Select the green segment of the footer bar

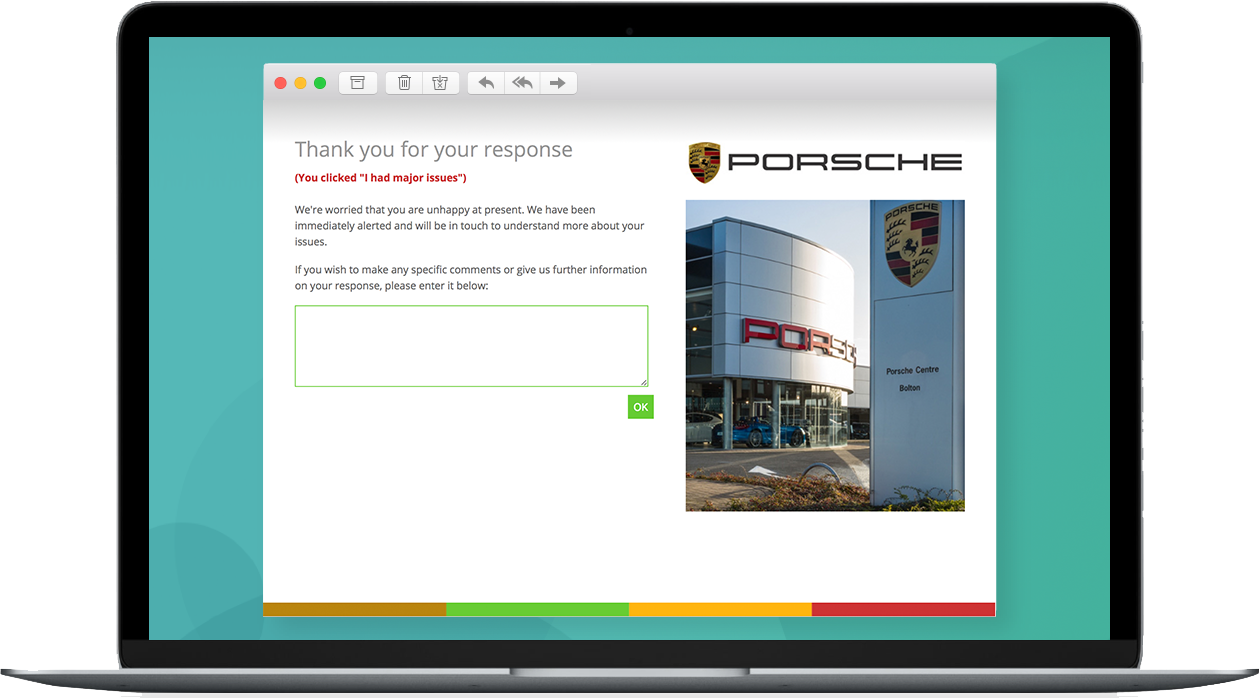pos(537,609)
